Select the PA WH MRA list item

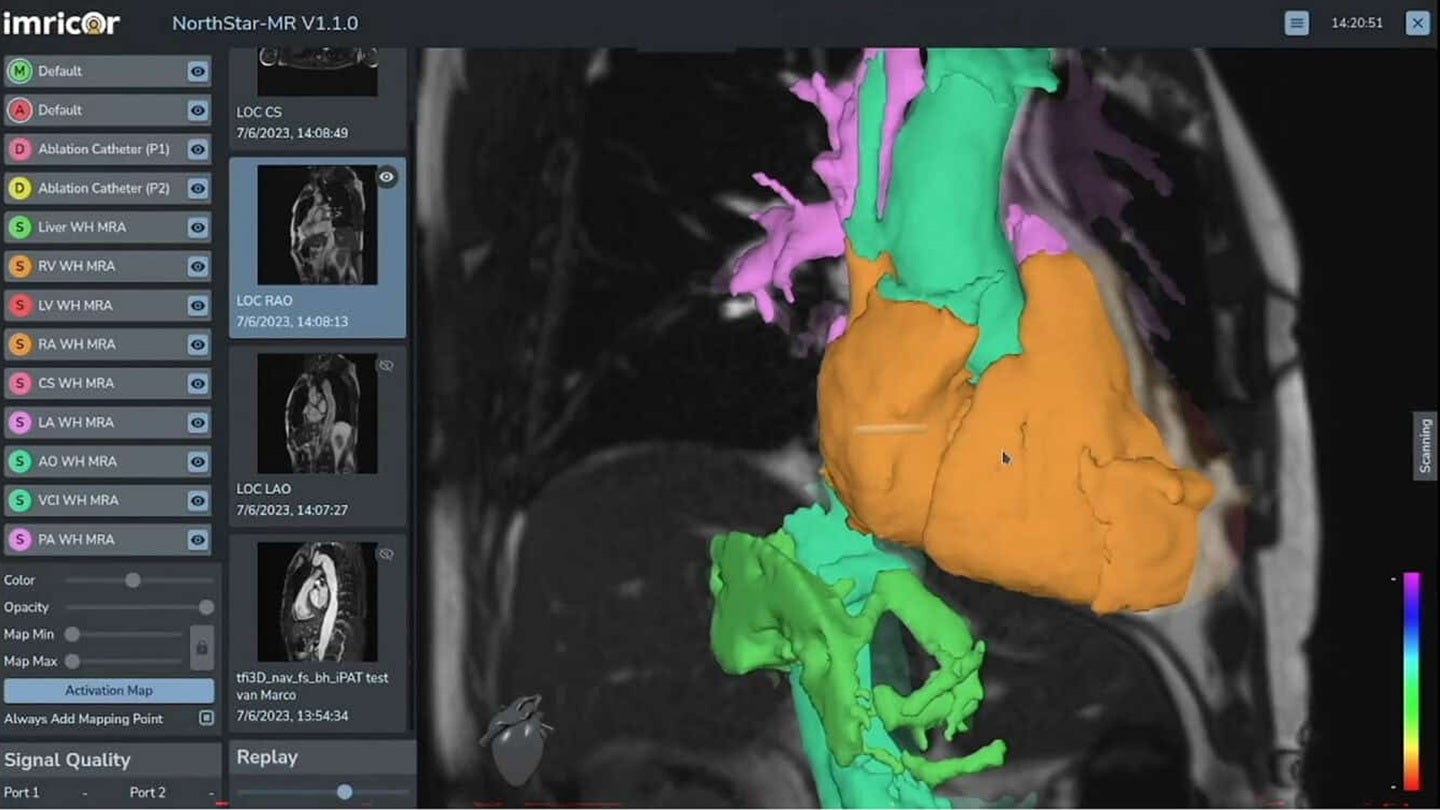coord(95,539)
